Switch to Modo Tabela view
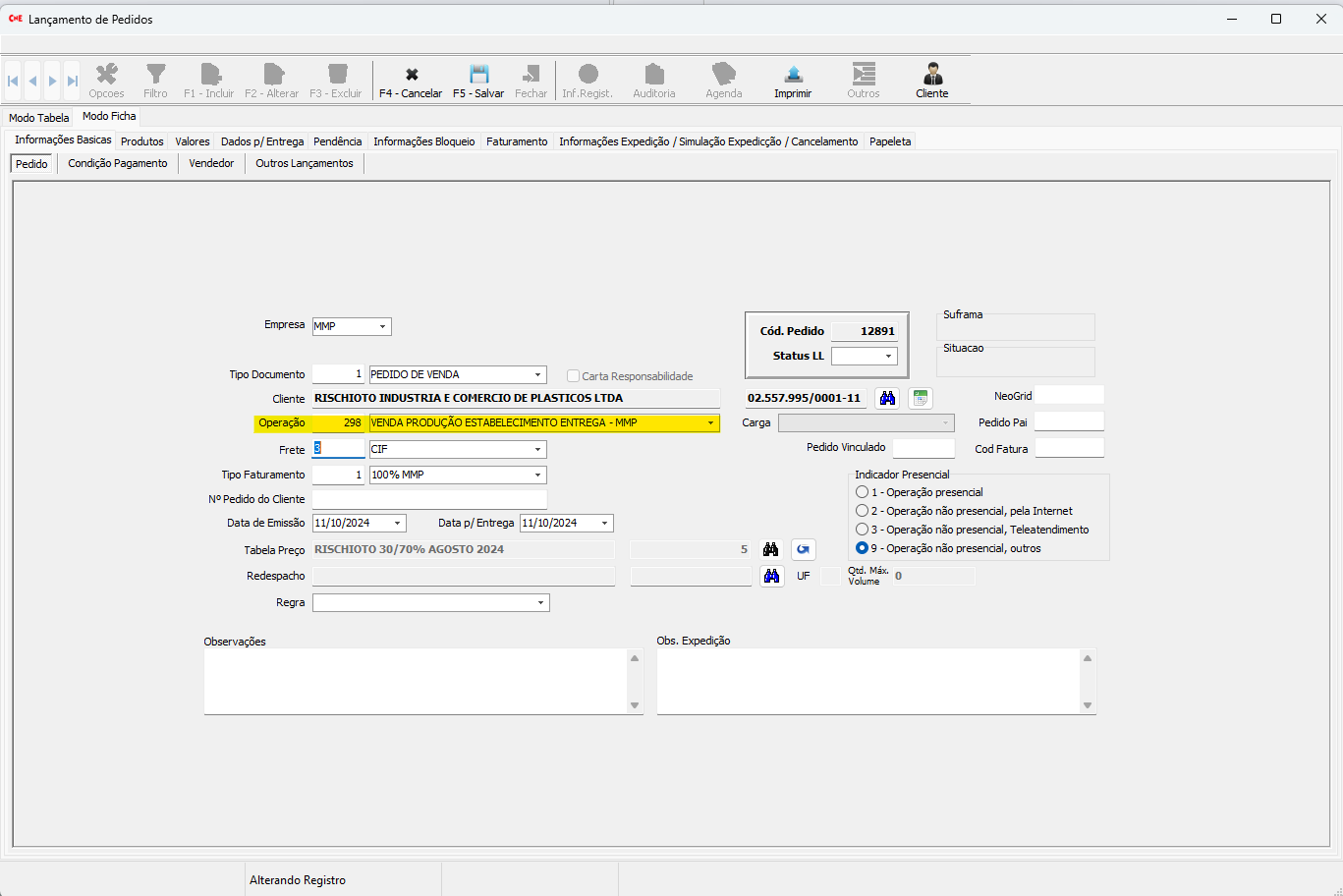The width and height of the screenshot is (1343, 896). point(39,117)
